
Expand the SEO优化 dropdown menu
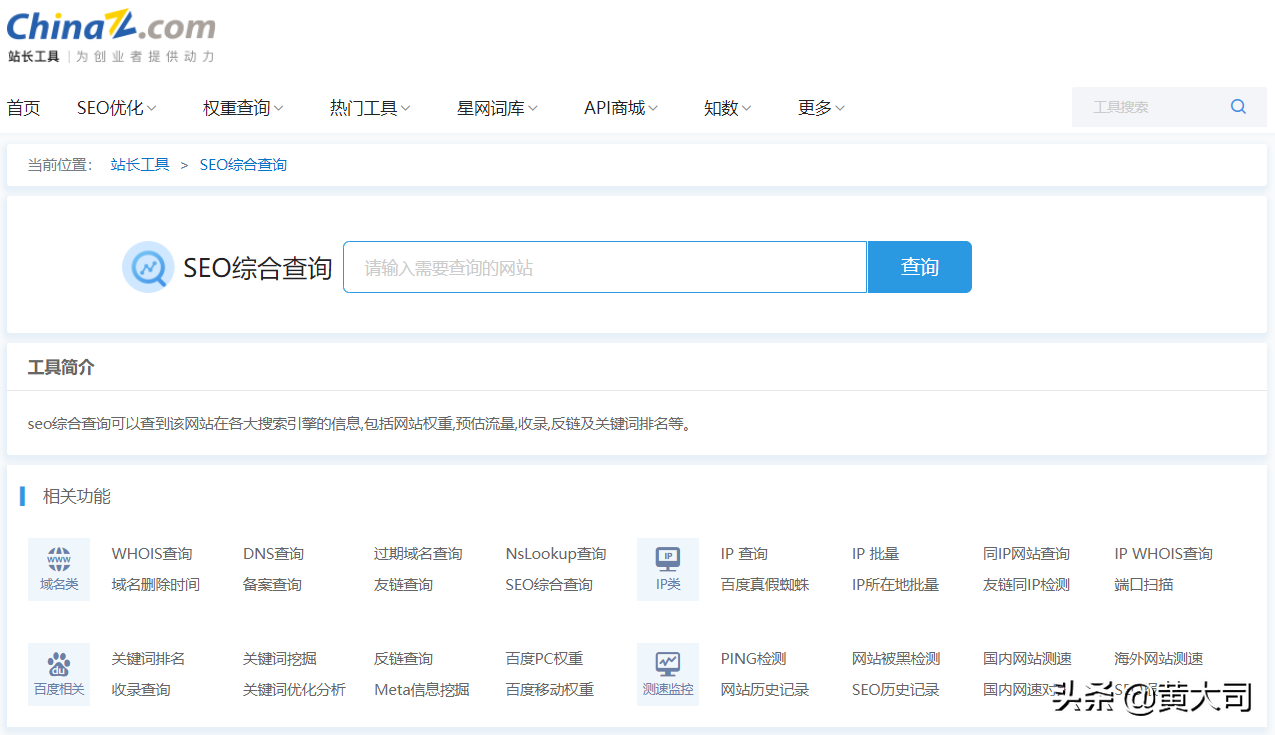(x=116, y=108)
